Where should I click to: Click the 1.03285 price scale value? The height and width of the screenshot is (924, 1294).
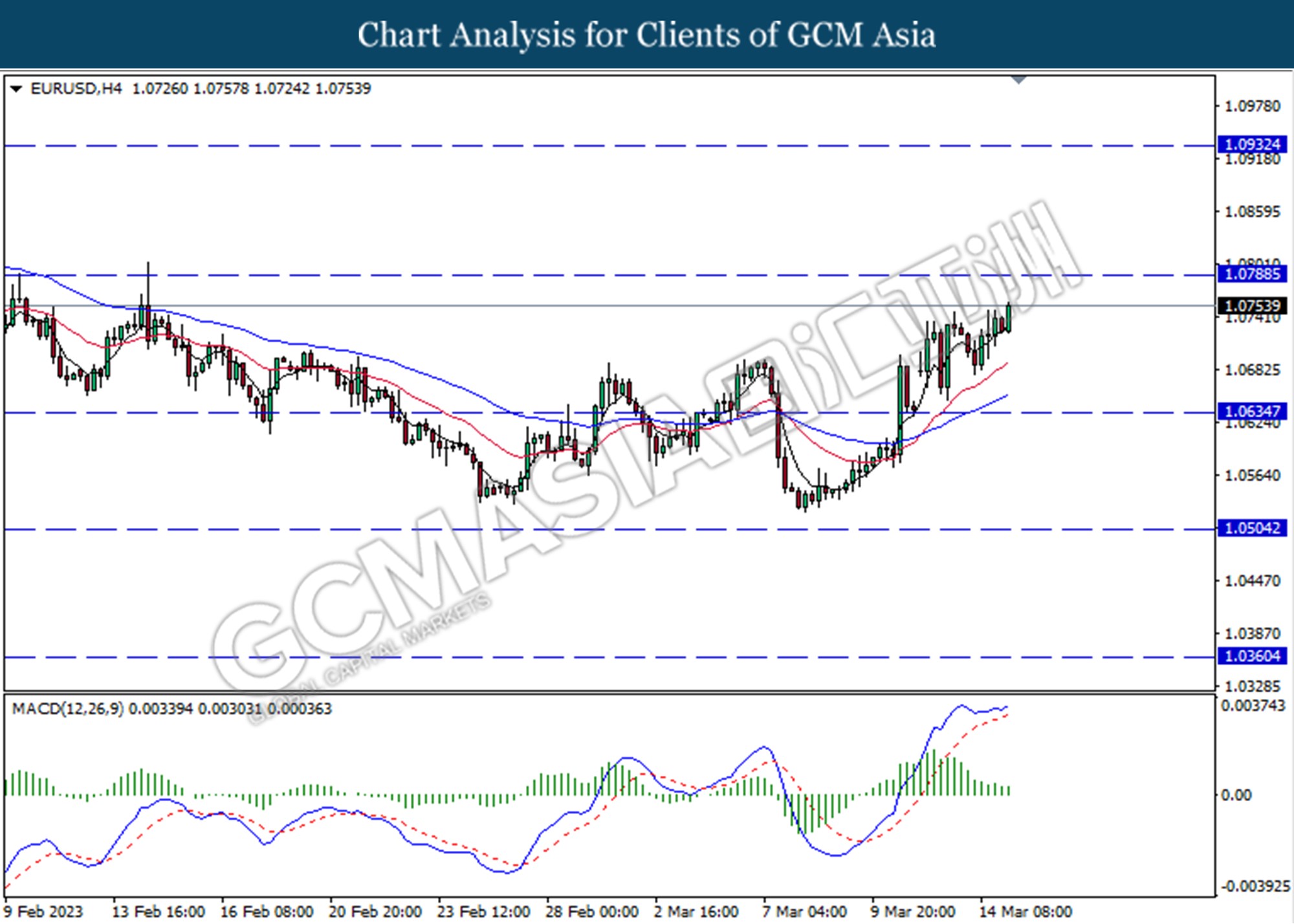click(1253, 685)
